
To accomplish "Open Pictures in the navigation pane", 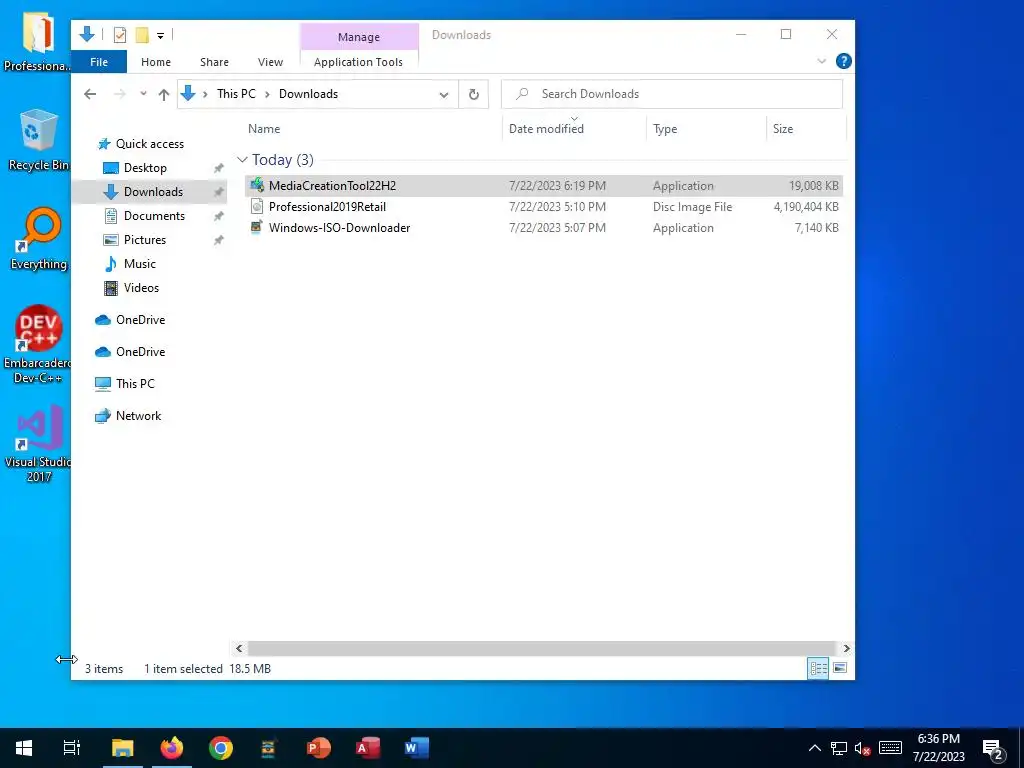I will click(x=145, y=240).
